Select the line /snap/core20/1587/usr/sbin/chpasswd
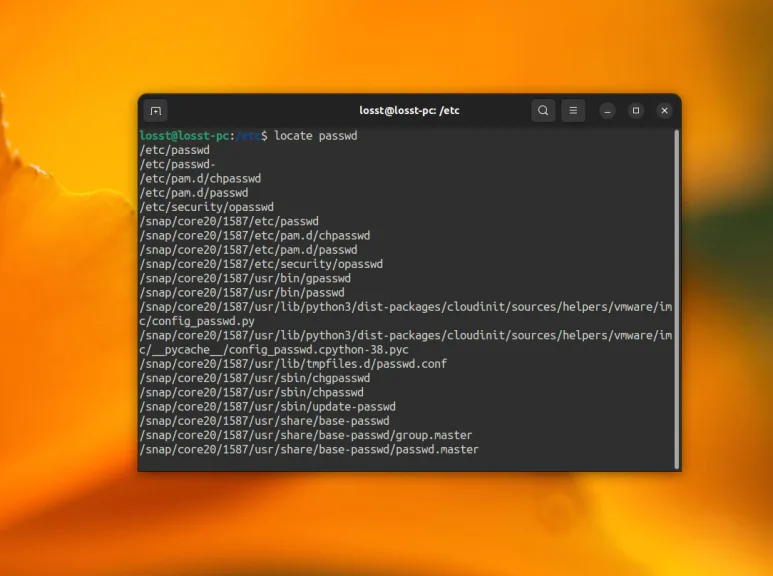This screenshot has height=576, width=773. pos(251,393)
